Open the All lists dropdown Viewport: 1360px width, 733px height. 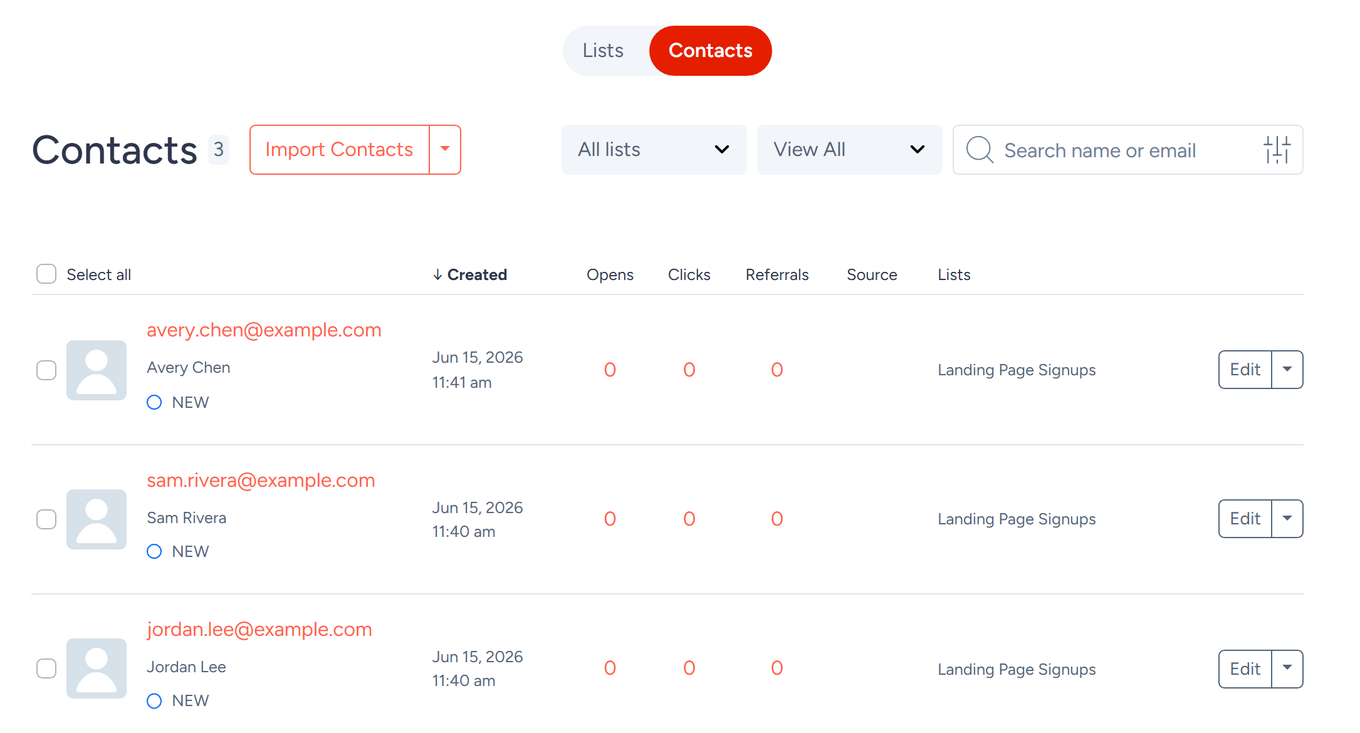654,150
